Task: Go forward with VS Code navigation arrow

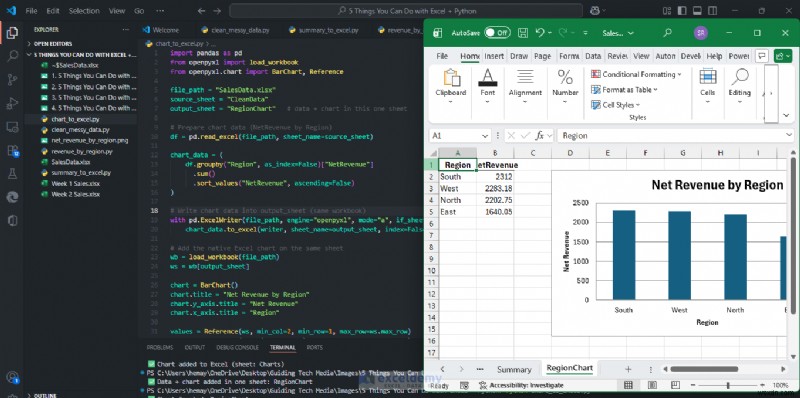Action: point(217,10)
